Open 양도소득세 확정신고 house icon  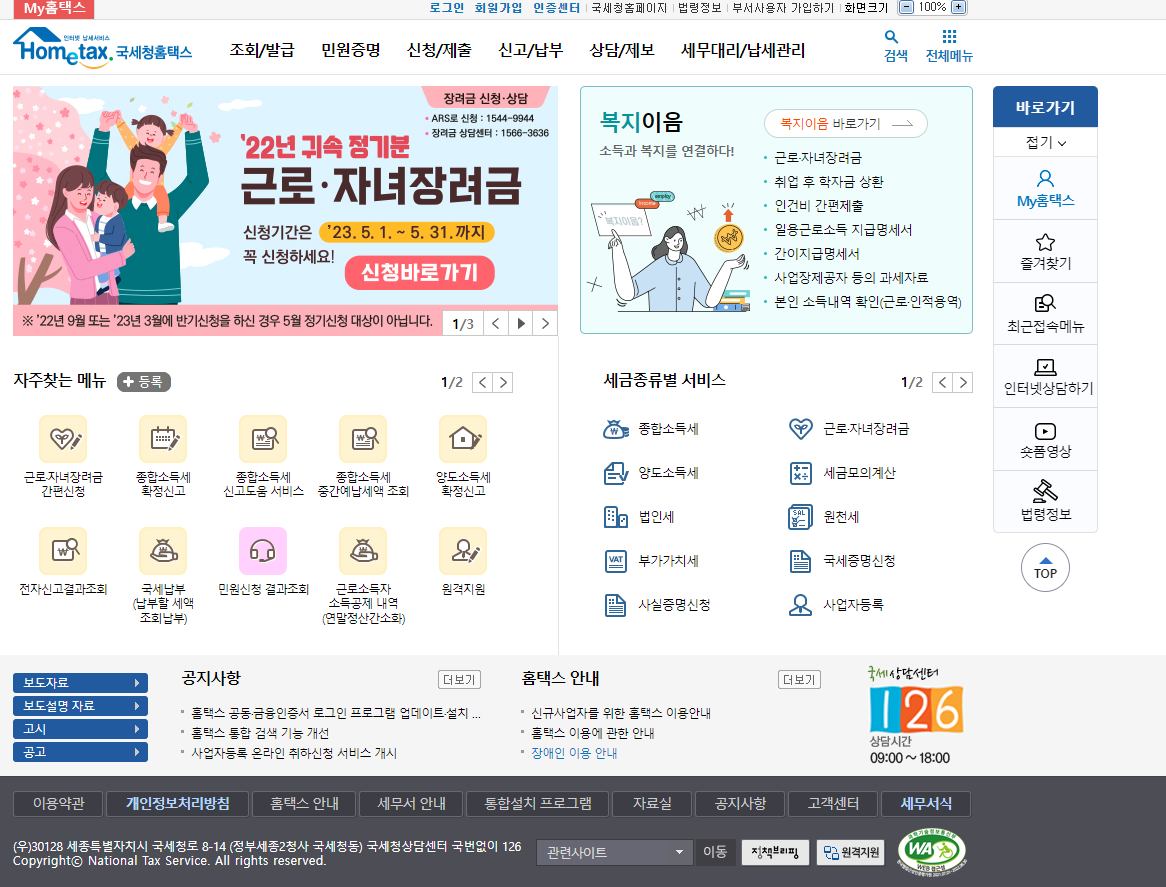point(463,439)
